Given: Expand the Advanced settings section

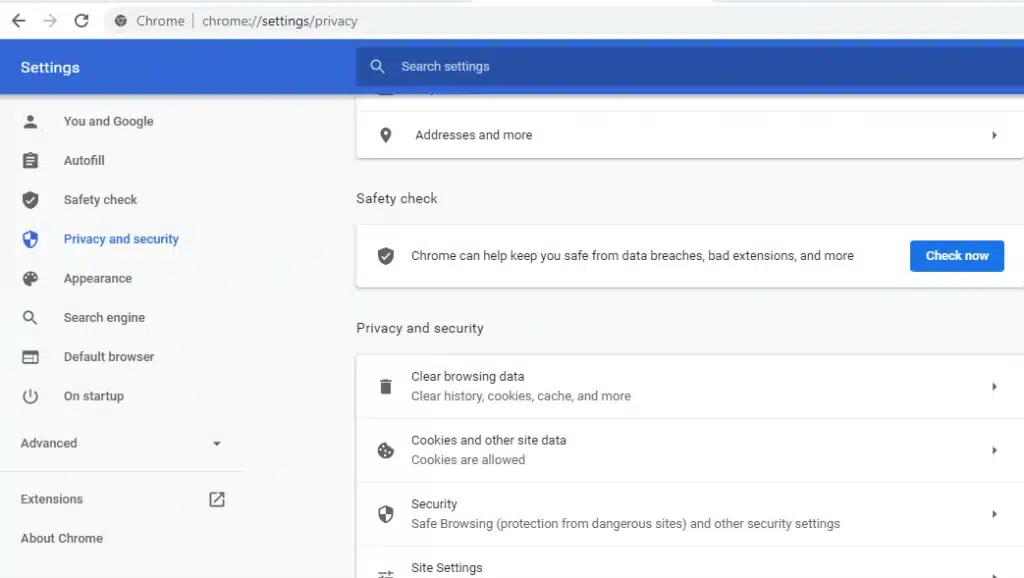Looking at the screenshot, I should point(216,443).
